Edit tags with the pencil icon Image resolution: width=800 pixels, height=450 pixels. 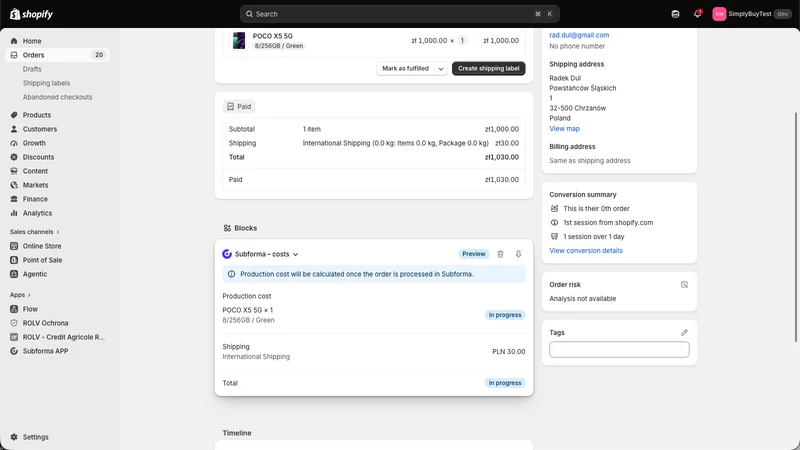pos(684,333)
